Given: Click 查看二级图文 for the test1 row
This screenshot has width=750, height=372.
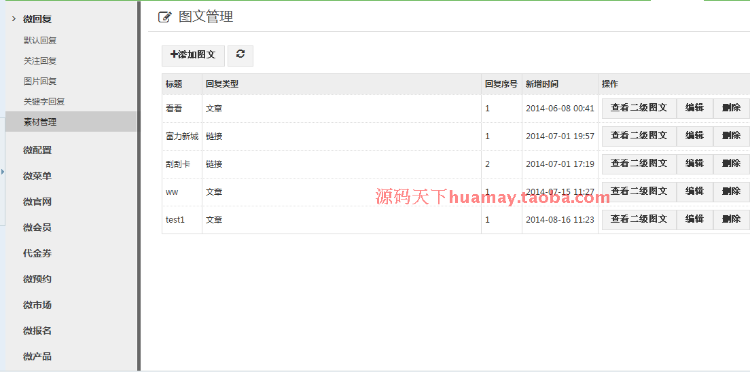Looking at the screenshot, I should point(639,219).
